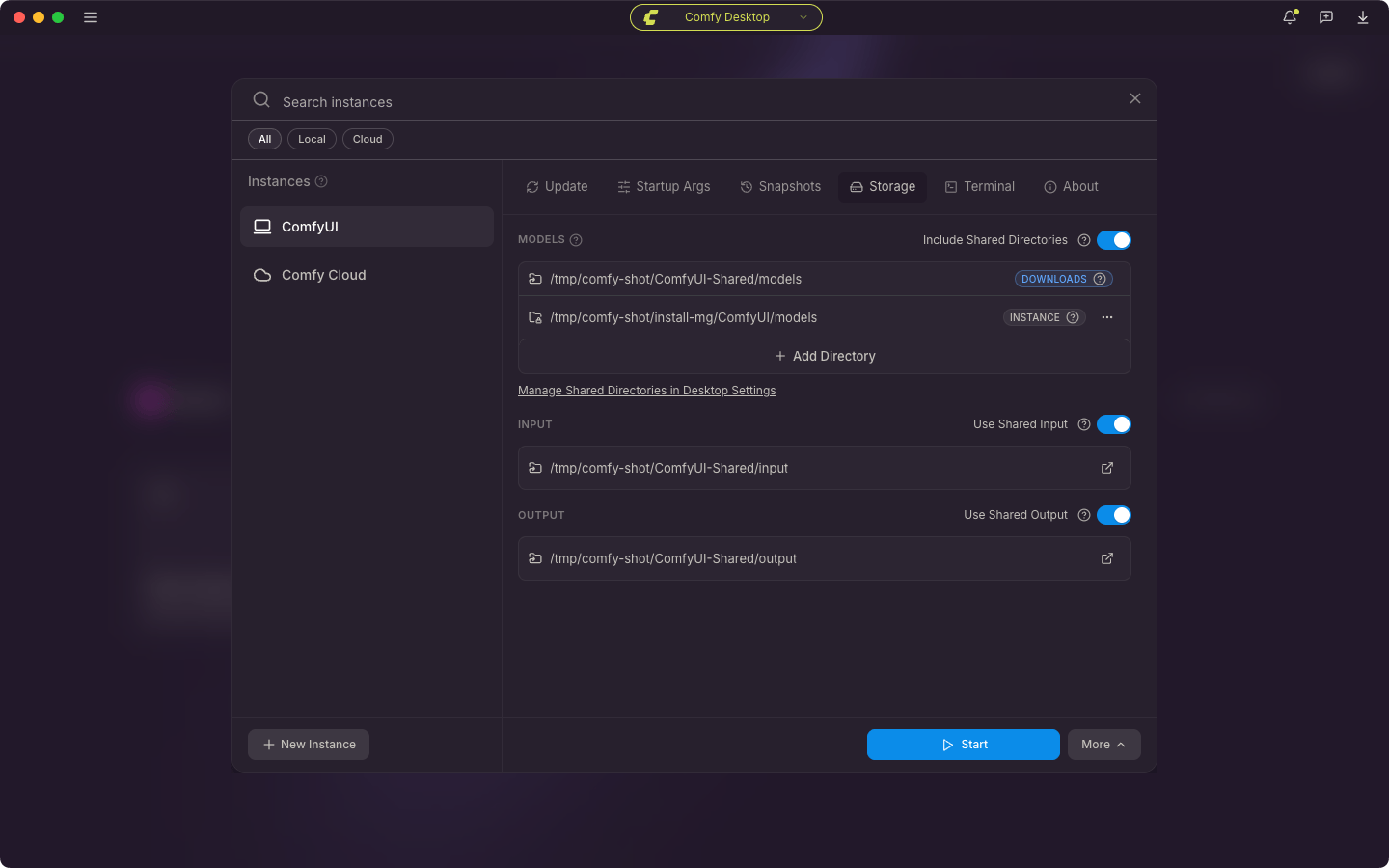Filter instances by Local
The height and width of the screenshot is (868, 1389).
pyautogui.click(x=312, y=139)
